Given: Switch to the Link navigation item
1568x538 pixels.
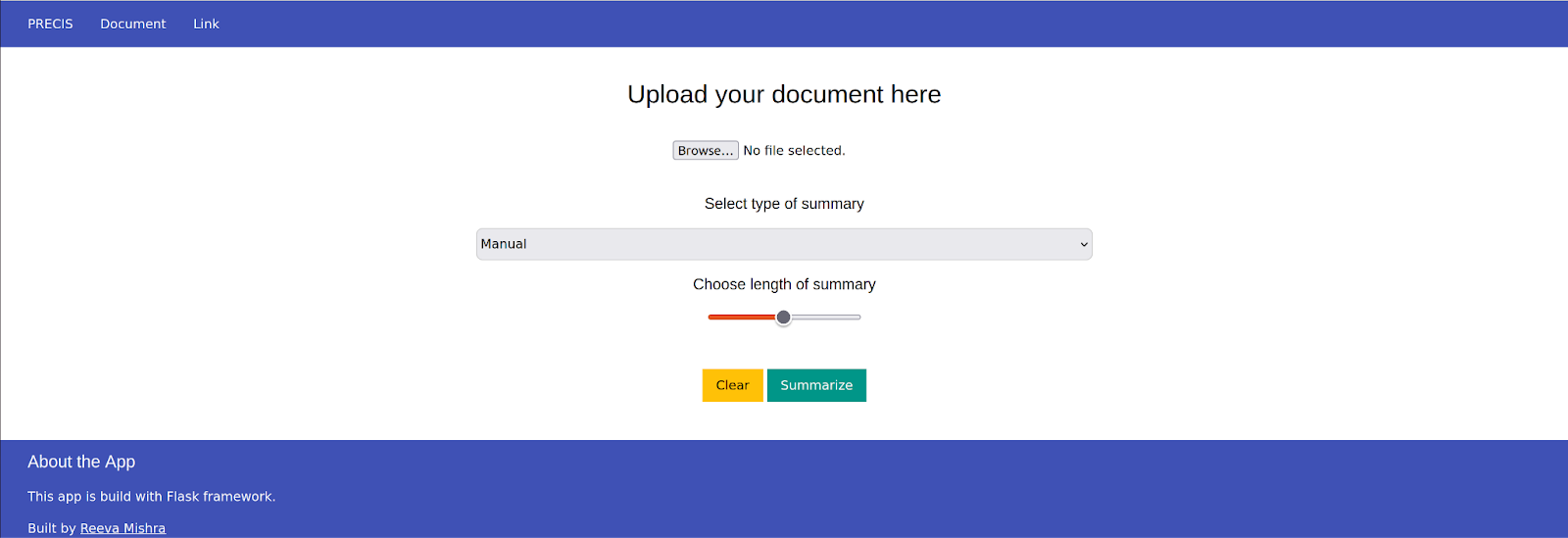Looking at the screenshot, I should coord(206,24).
